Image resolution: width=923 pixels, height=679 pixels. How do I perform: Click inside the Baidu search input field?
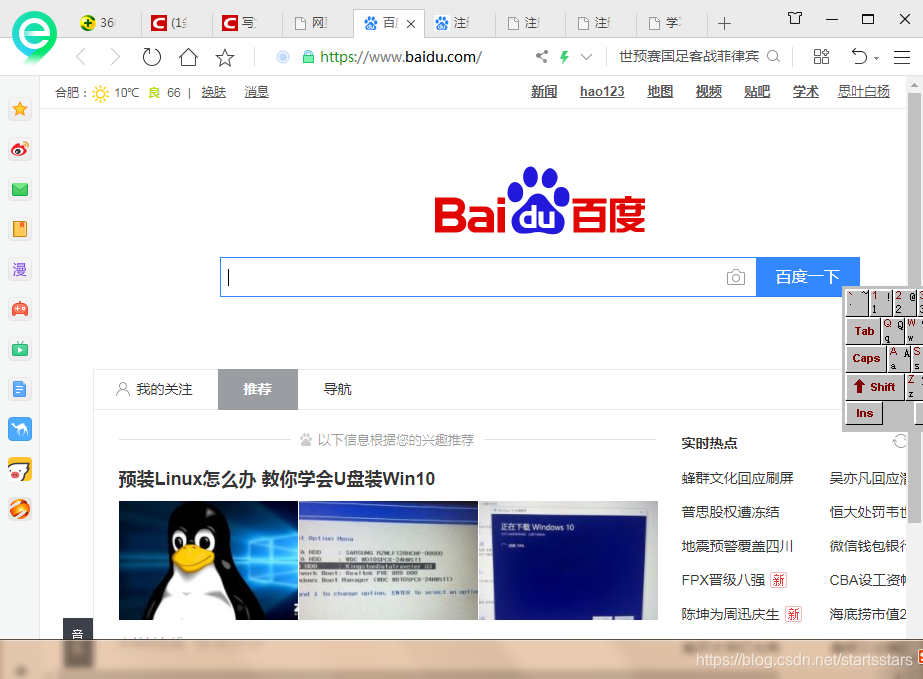coord(450,277)
